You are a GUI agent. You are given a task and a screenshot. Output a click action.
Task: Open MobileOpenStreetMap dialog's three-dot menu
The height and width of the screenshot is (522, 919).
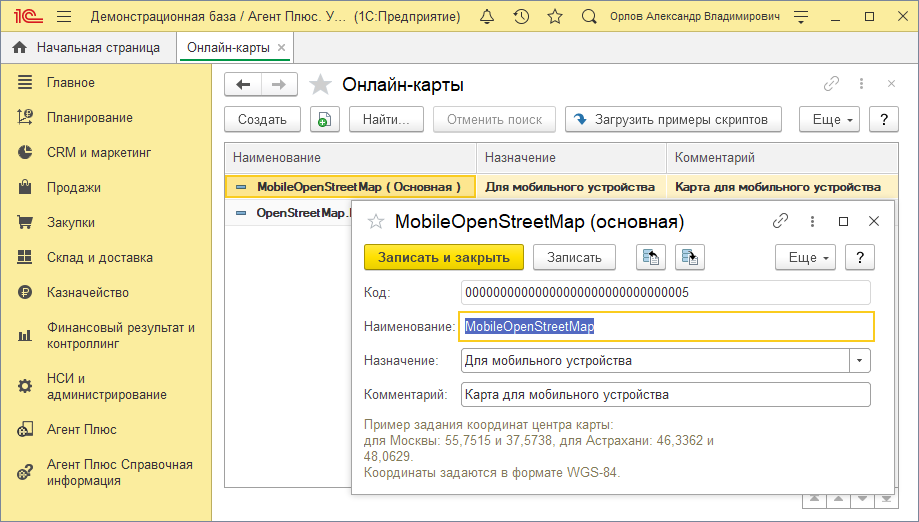point(812,221)
